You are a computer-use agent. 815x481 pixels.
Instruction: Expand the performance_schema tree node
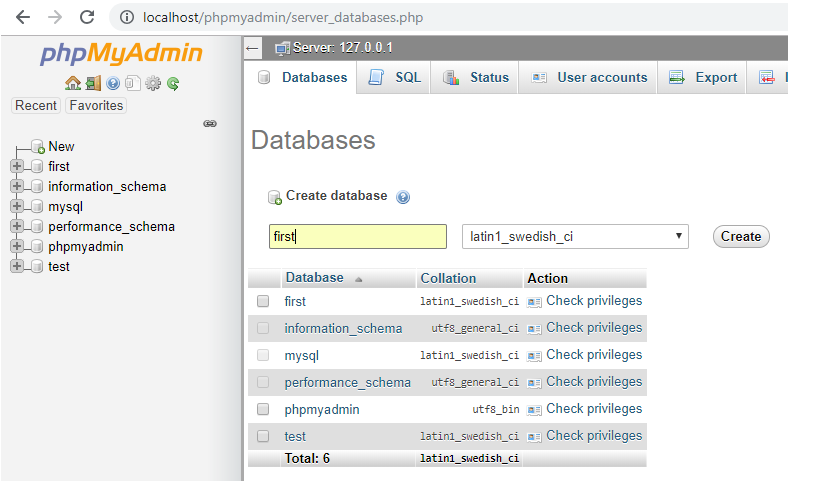coord(16,227)
